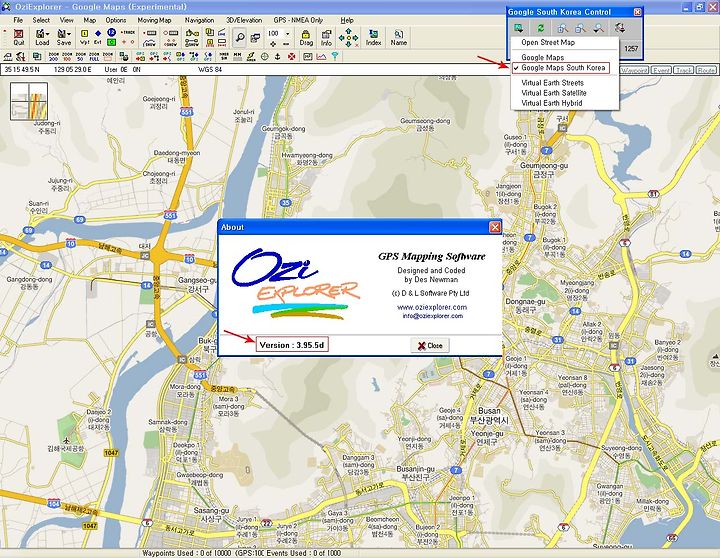Click the crosshair target toolbar icon
This screenshot has height=558, width=720.
click(x=264, y=56)
